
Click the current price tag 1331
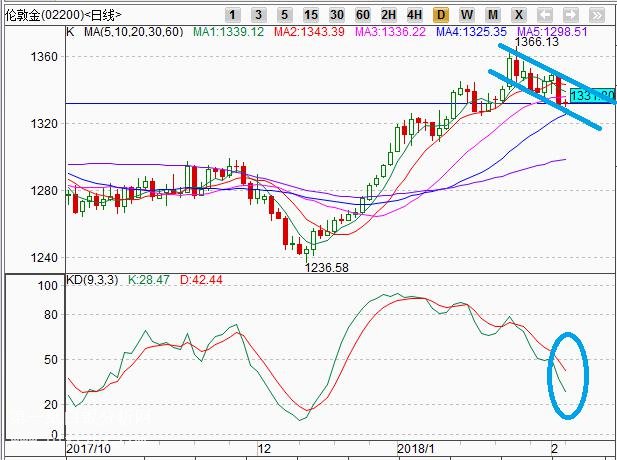592,95
